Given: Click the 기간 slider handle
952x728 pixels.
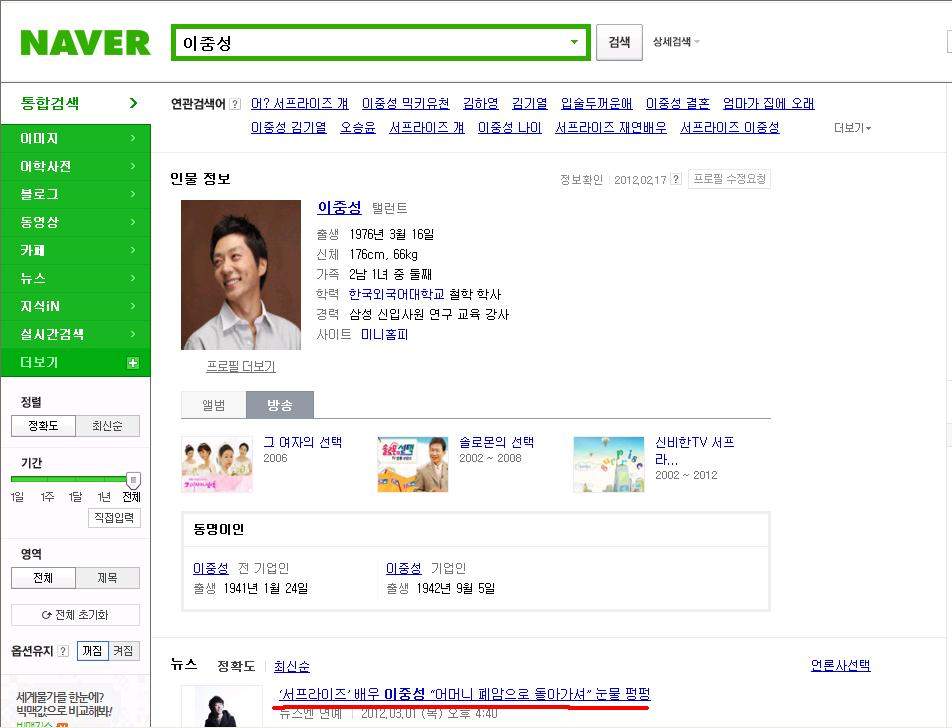Looking at the screenshot, I should [x=133, y=480].
